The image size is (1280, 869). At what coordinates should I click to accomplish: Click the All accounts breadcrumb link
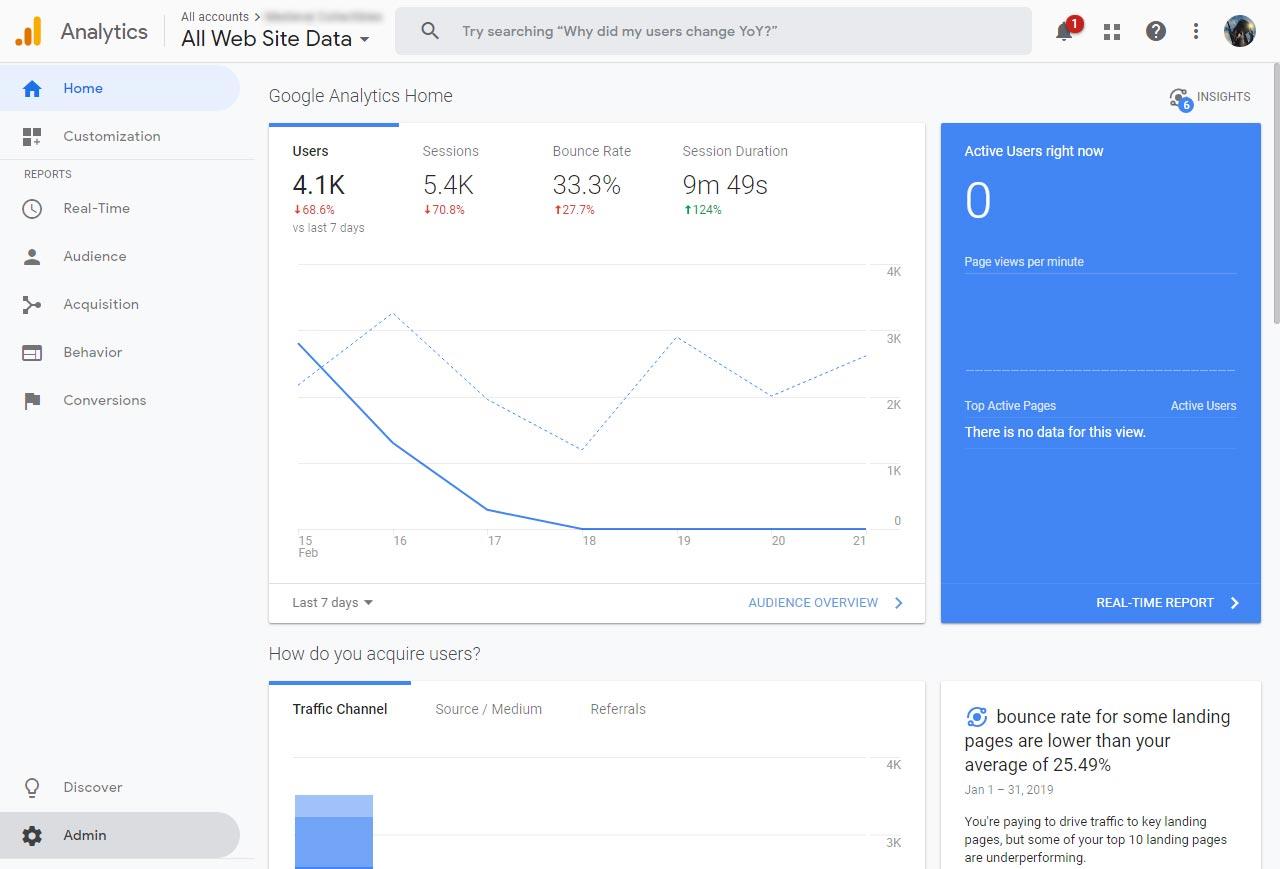tap(215, 17)
